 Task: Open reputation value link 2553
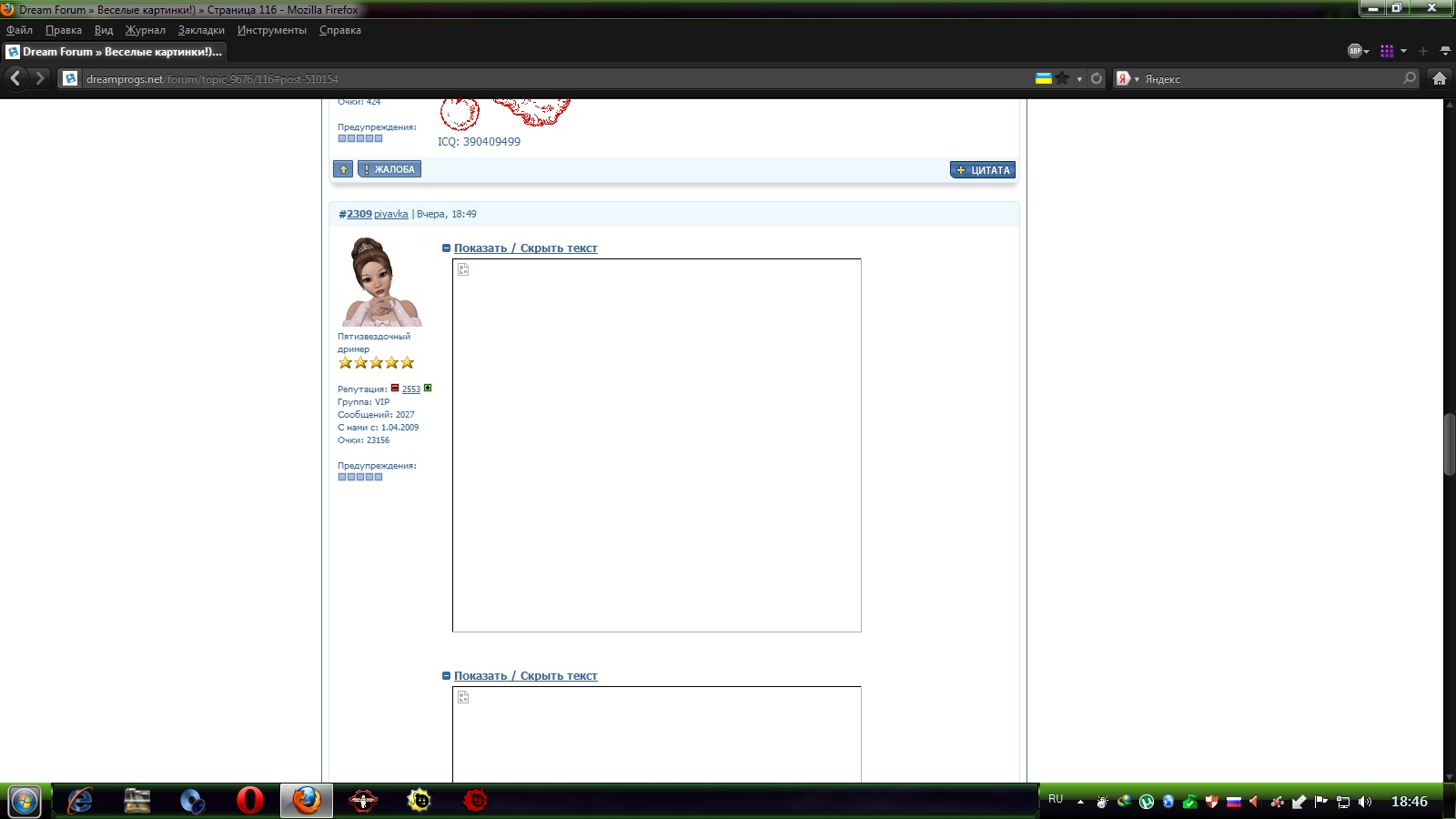[x=411, y=389]
